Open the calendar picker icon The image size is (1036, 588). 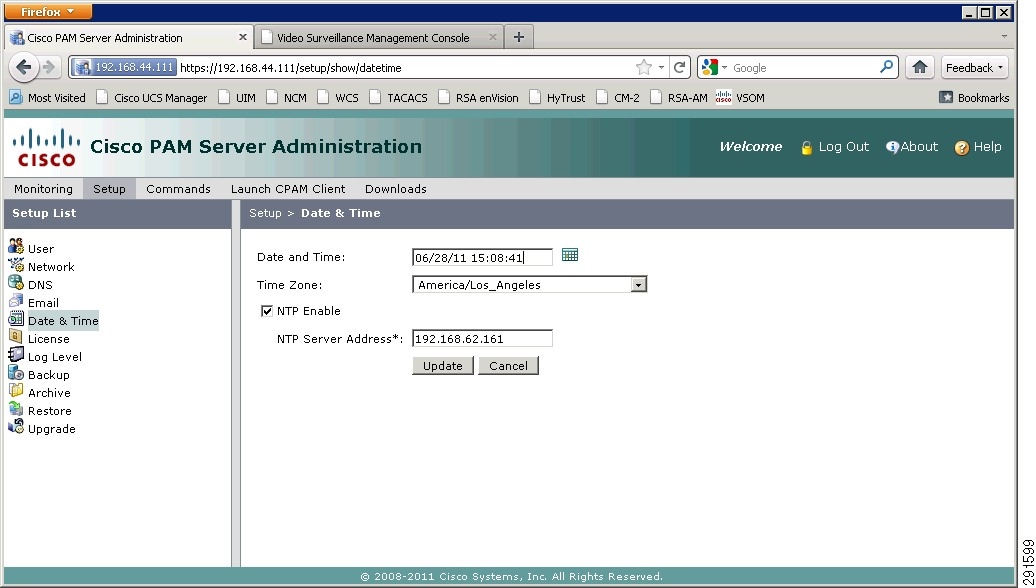pos(570,255)
